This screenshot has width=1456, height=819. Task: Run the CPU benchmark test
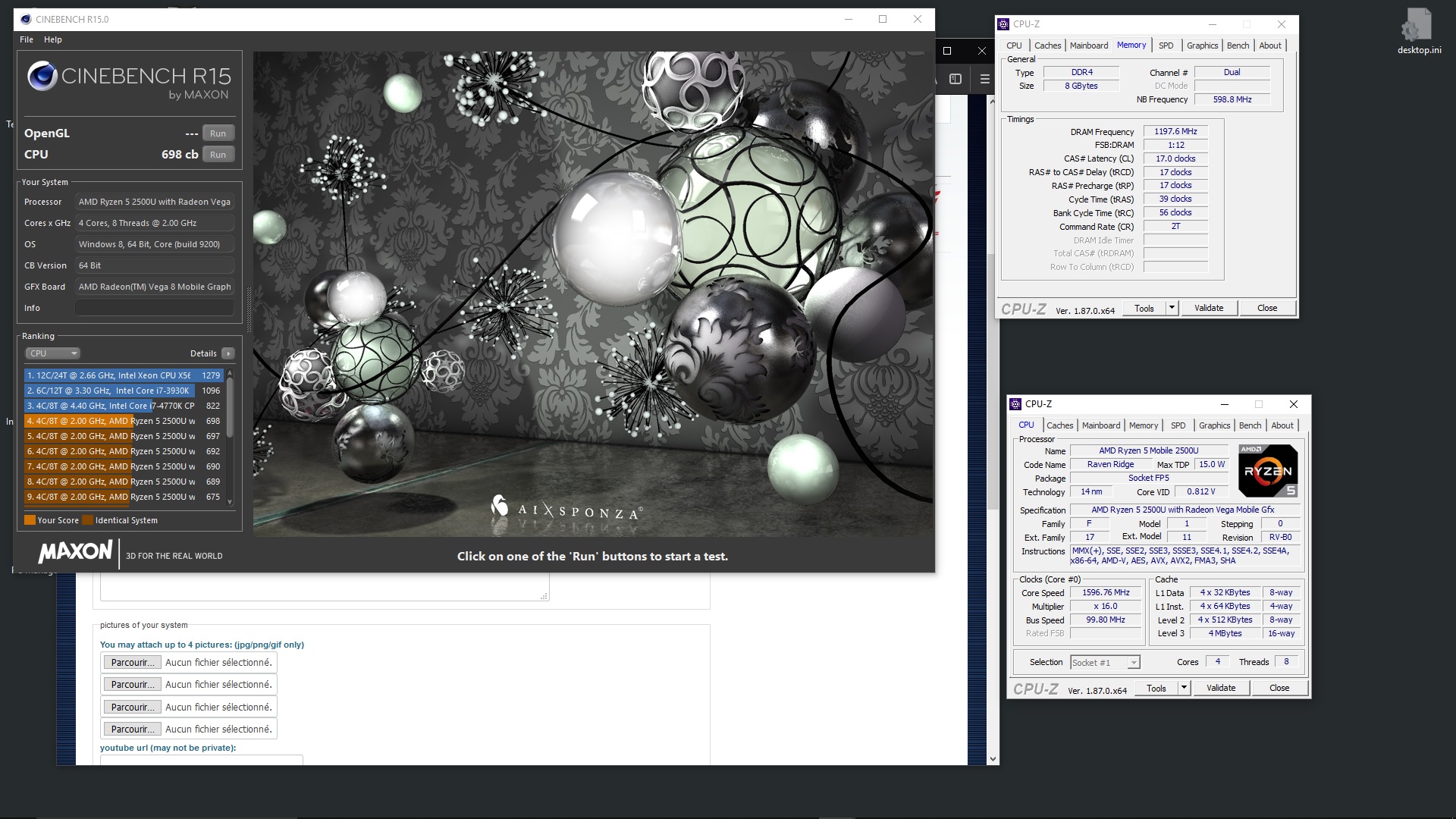point(218,155)
